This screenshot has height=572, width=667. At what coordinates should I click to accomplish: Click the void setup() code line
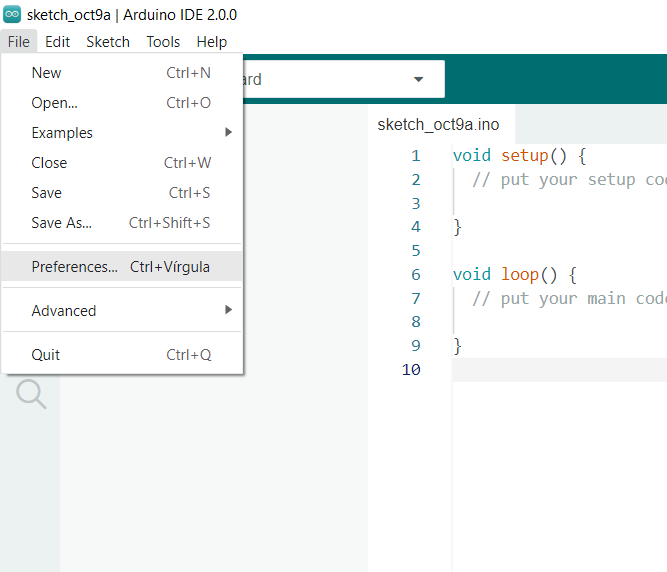click(519, 156)
